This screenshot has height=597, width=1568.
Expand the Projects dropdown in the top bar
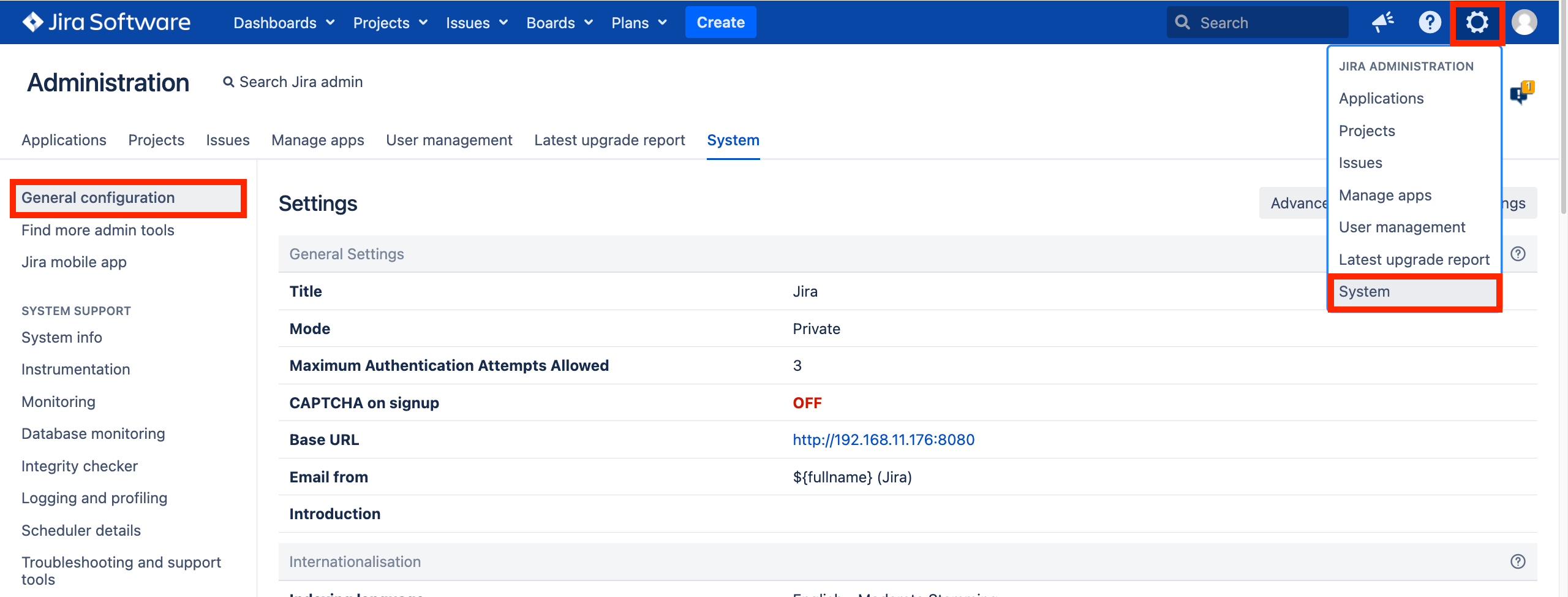click(390, 23)
